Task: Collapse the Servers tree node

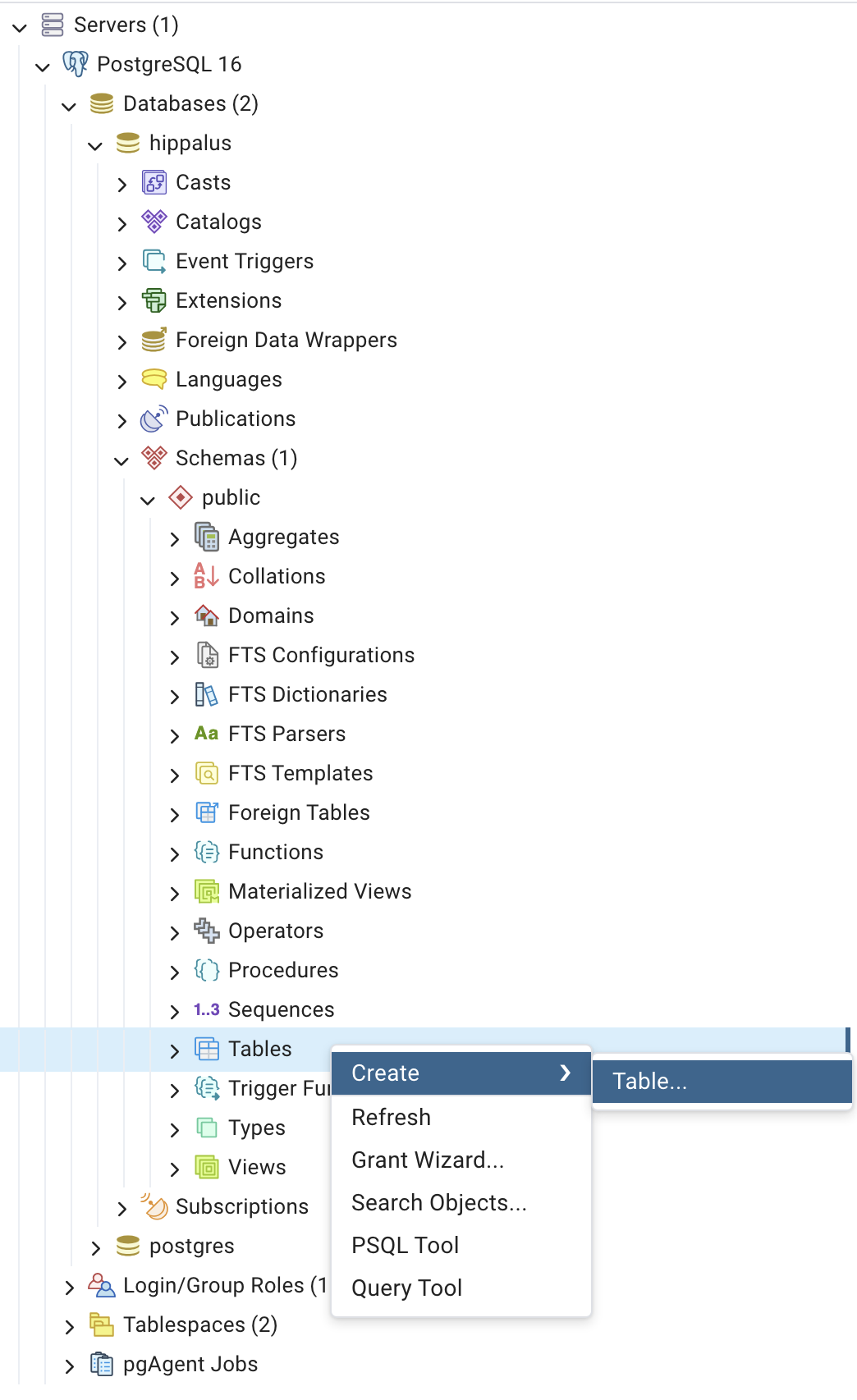Action: [x=20, y=27]
